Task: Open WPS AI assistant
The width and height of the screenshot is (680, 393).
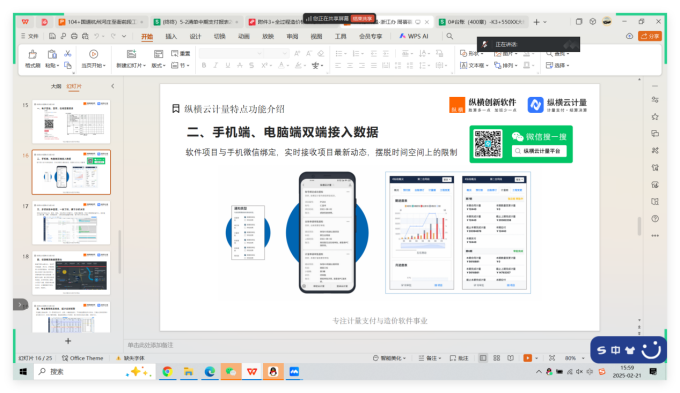Action: [414, 36]
